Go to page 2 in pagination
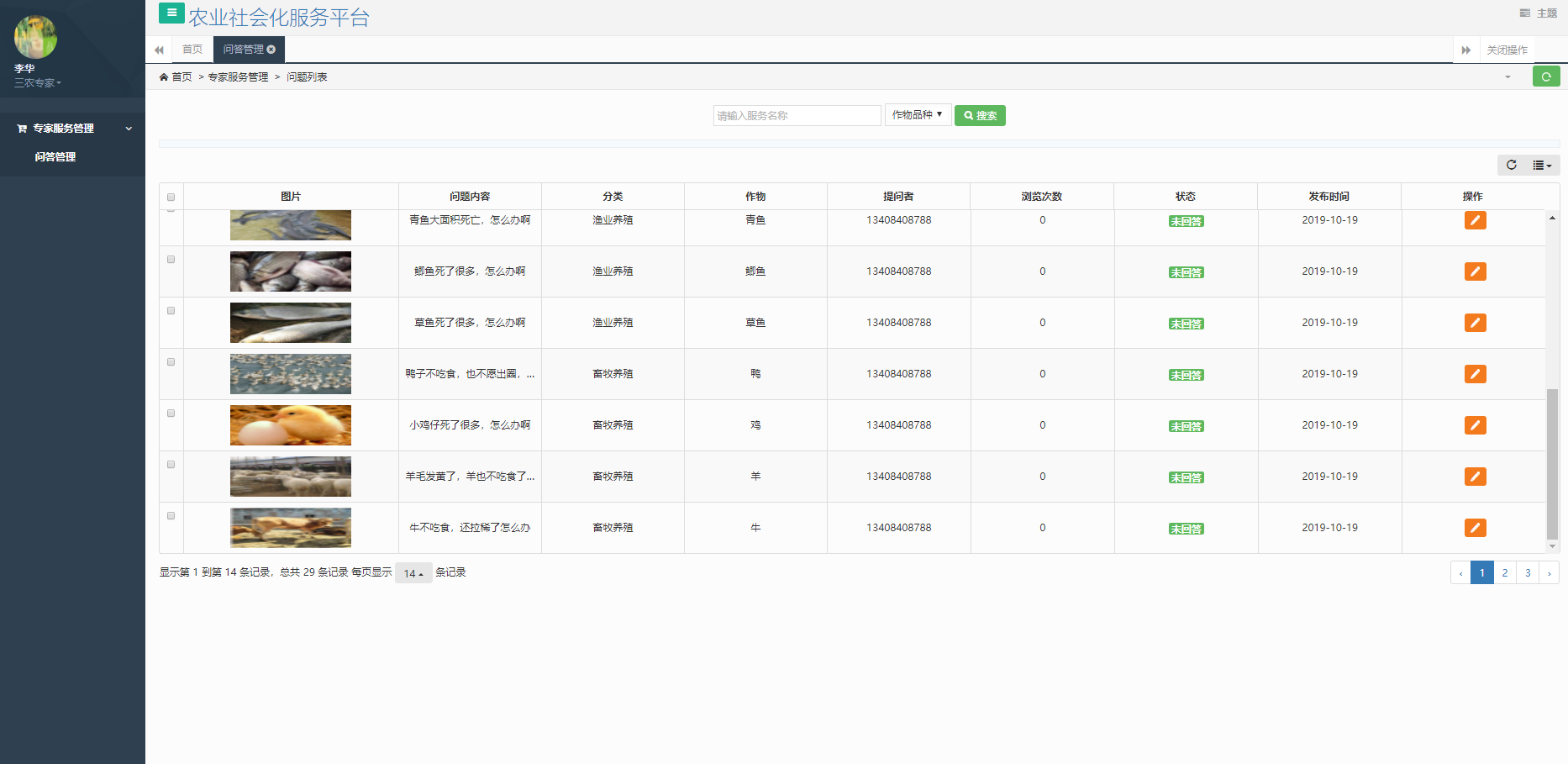This screenshot has width=1568, height=764. pyautogui.click(x=1505, y=572)
